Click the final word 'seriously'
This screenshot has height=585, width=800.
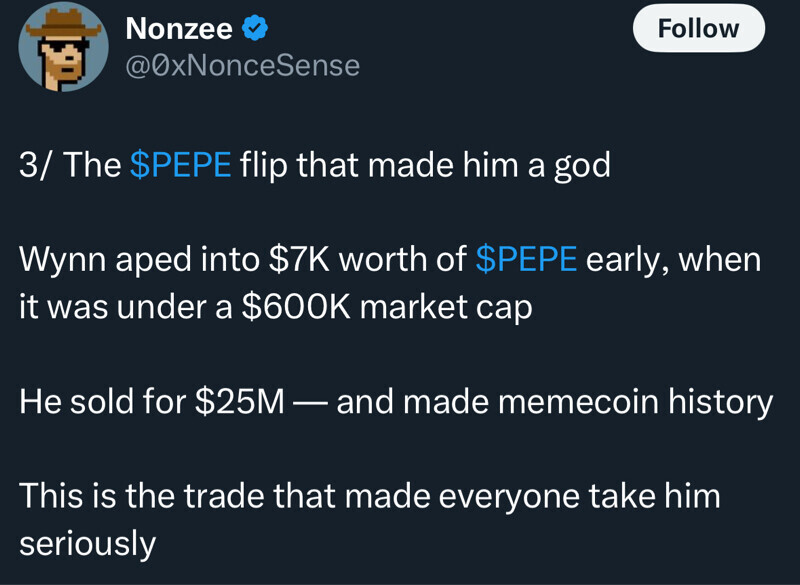(x=88, y=542)
